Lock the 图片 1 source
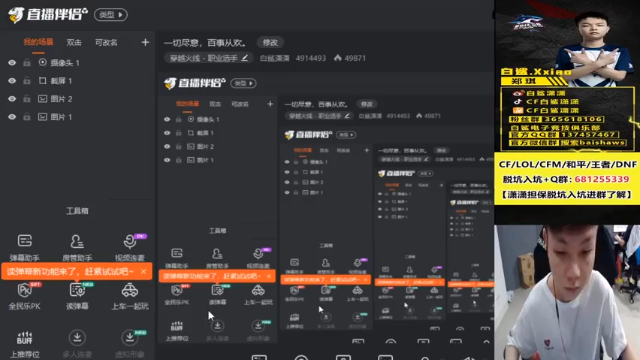This screenshot has width=640, height=360. point(27,117)
